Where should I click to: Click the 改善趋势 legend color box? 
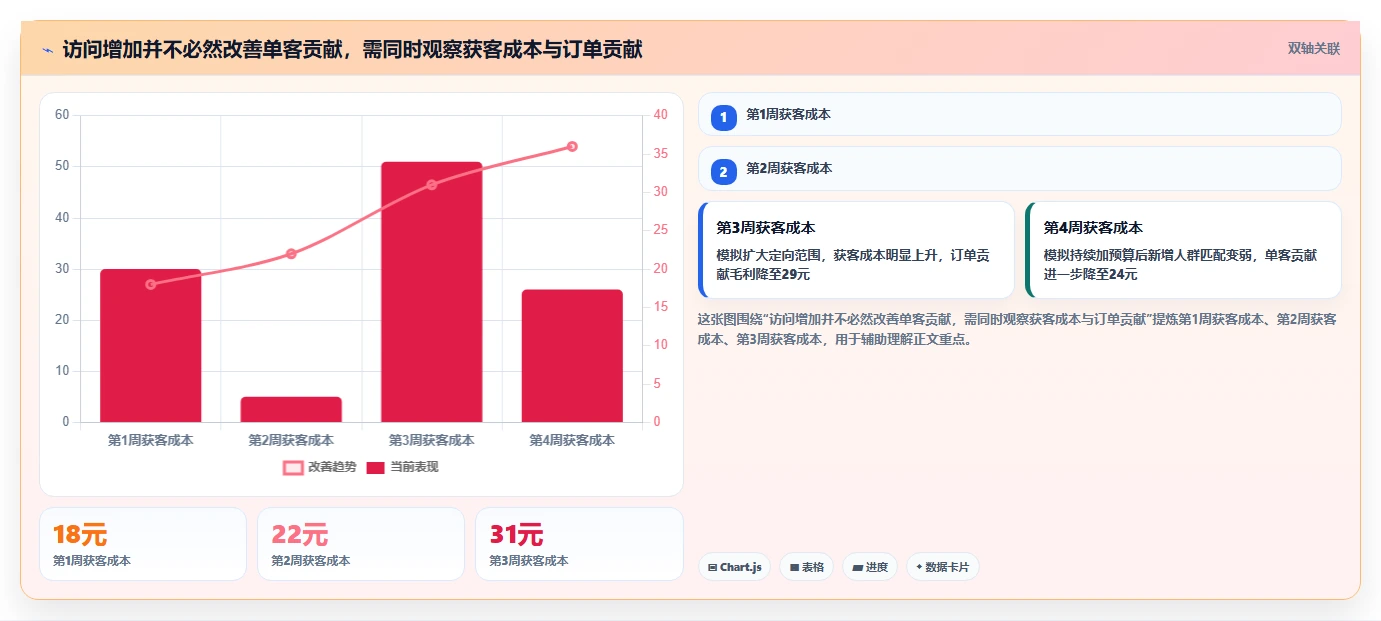point(293,467)
